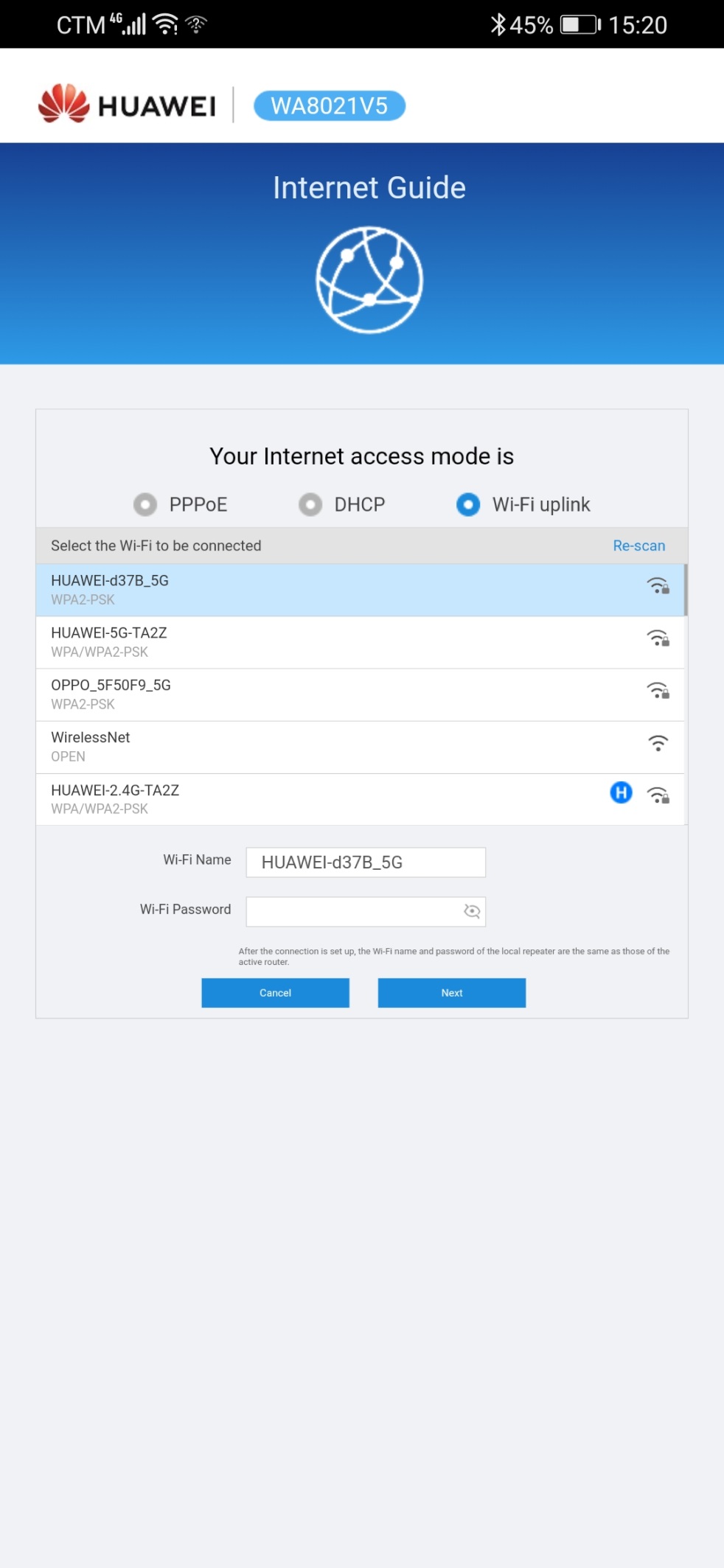This screenshot has height=1568, width=724.
Task: Select Wi-Fi uplink access mode
Action: (x=468, y=504)
